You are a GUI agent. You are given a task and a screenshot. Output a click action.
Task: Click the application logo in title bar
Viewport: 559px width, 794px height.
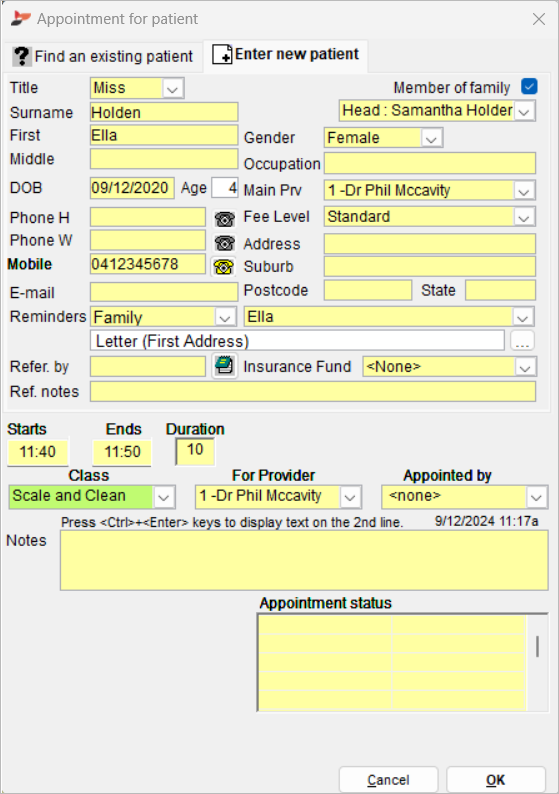point(21,19)
